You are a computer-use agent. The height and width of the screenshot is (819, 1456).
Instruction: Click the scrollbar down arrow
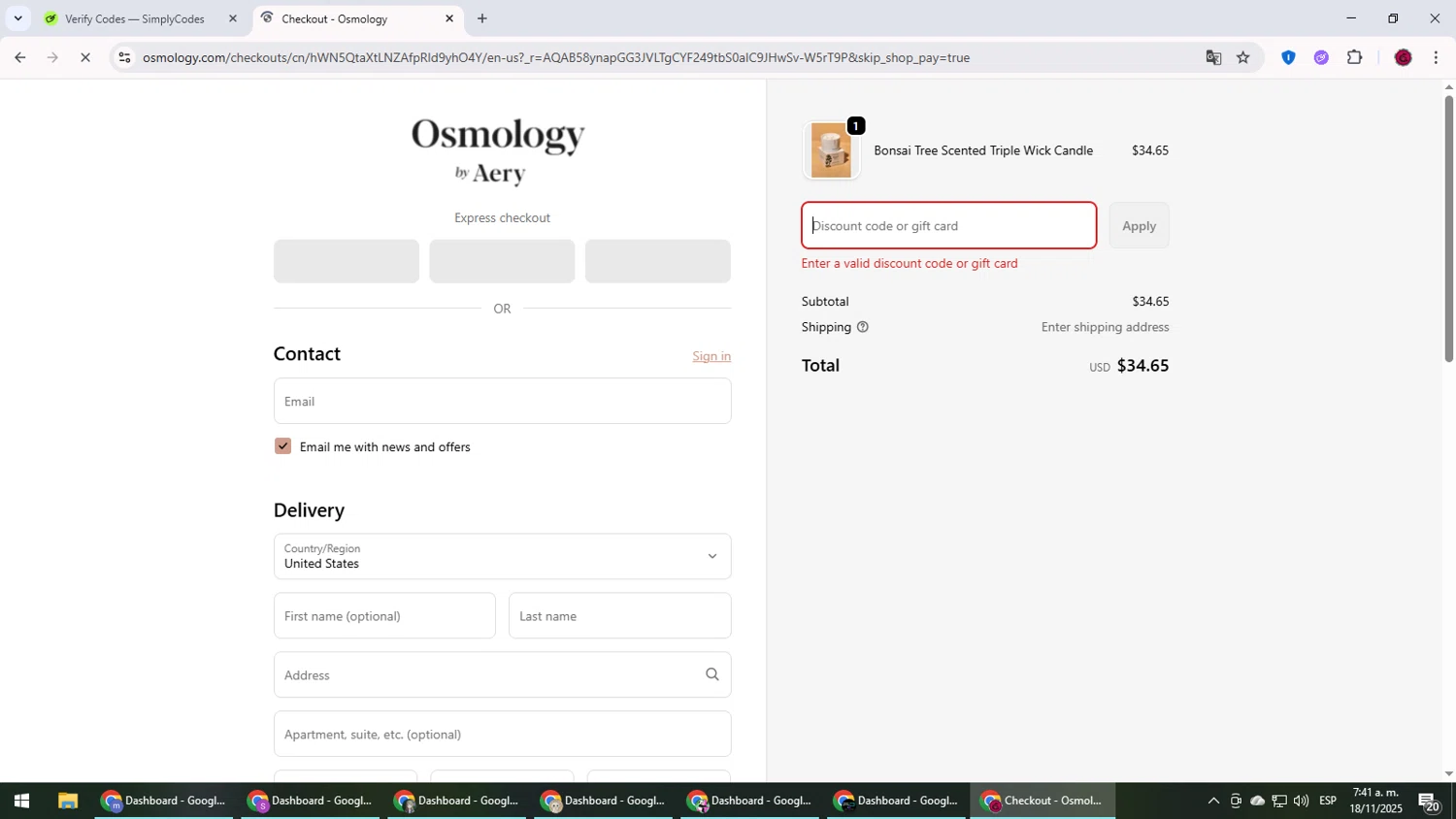(x=1448, y=773)
